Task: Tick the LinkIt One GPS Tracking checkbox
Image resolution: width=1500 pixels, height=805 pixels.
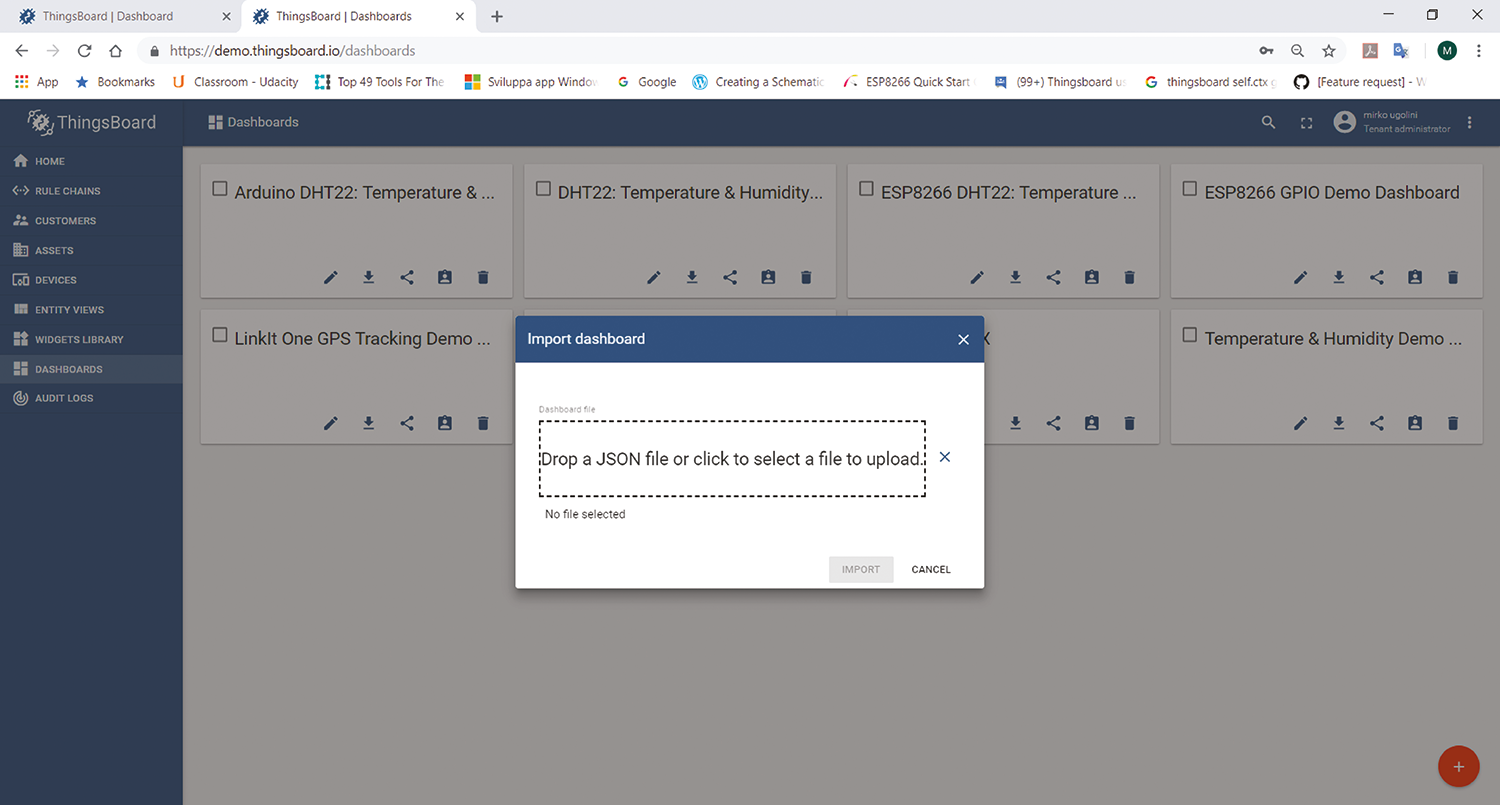Action: pyautogui.click(x=220, y=335)
